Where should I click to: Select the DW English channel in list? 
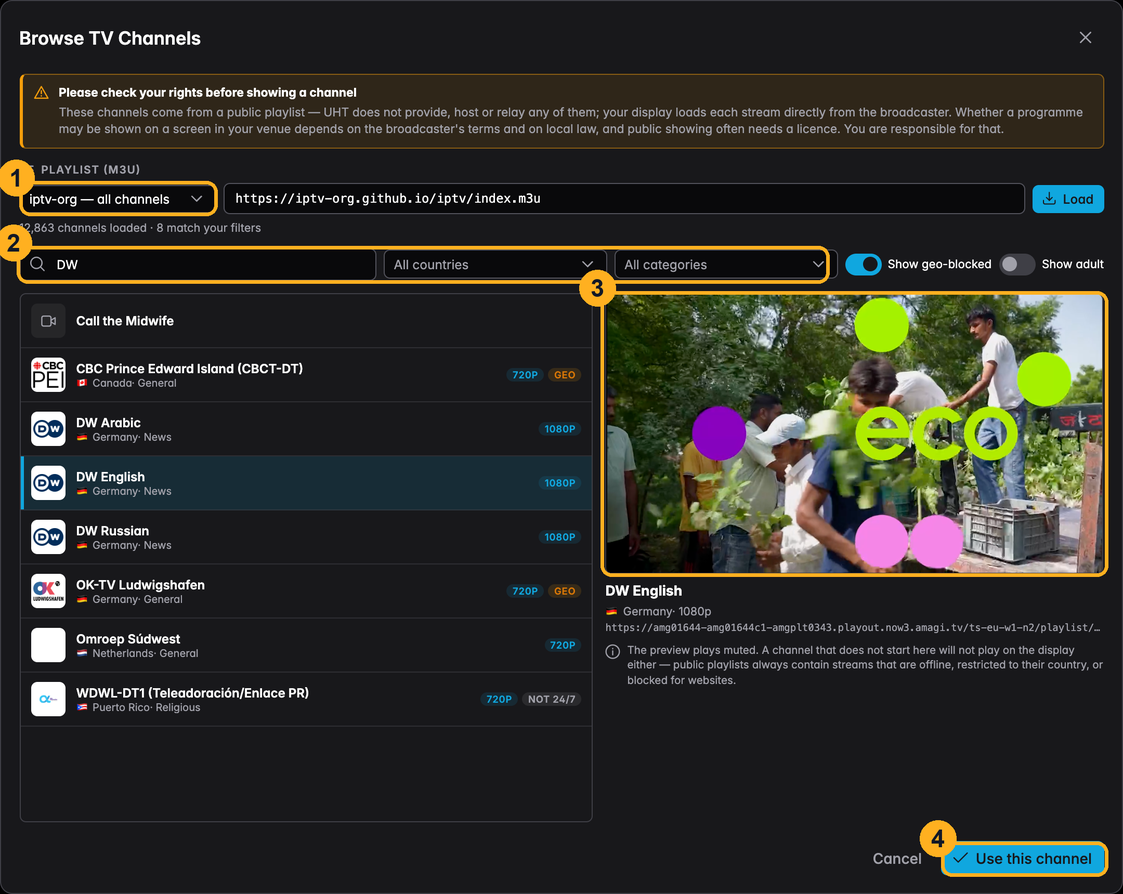[307, 483]
